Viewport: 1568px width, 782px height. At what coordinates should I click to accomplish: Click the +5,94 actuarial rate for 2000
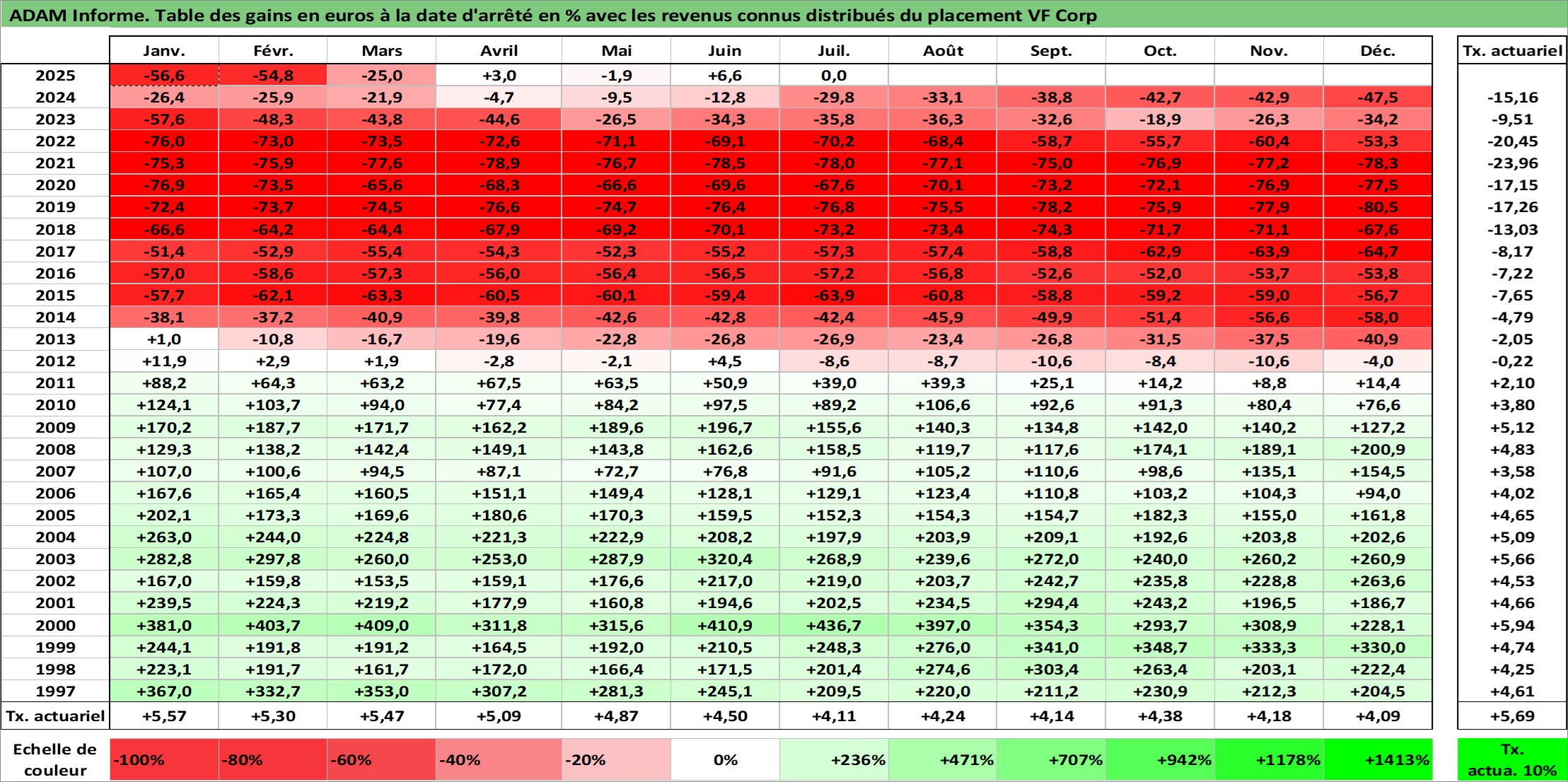click(x=1512, y=625)
